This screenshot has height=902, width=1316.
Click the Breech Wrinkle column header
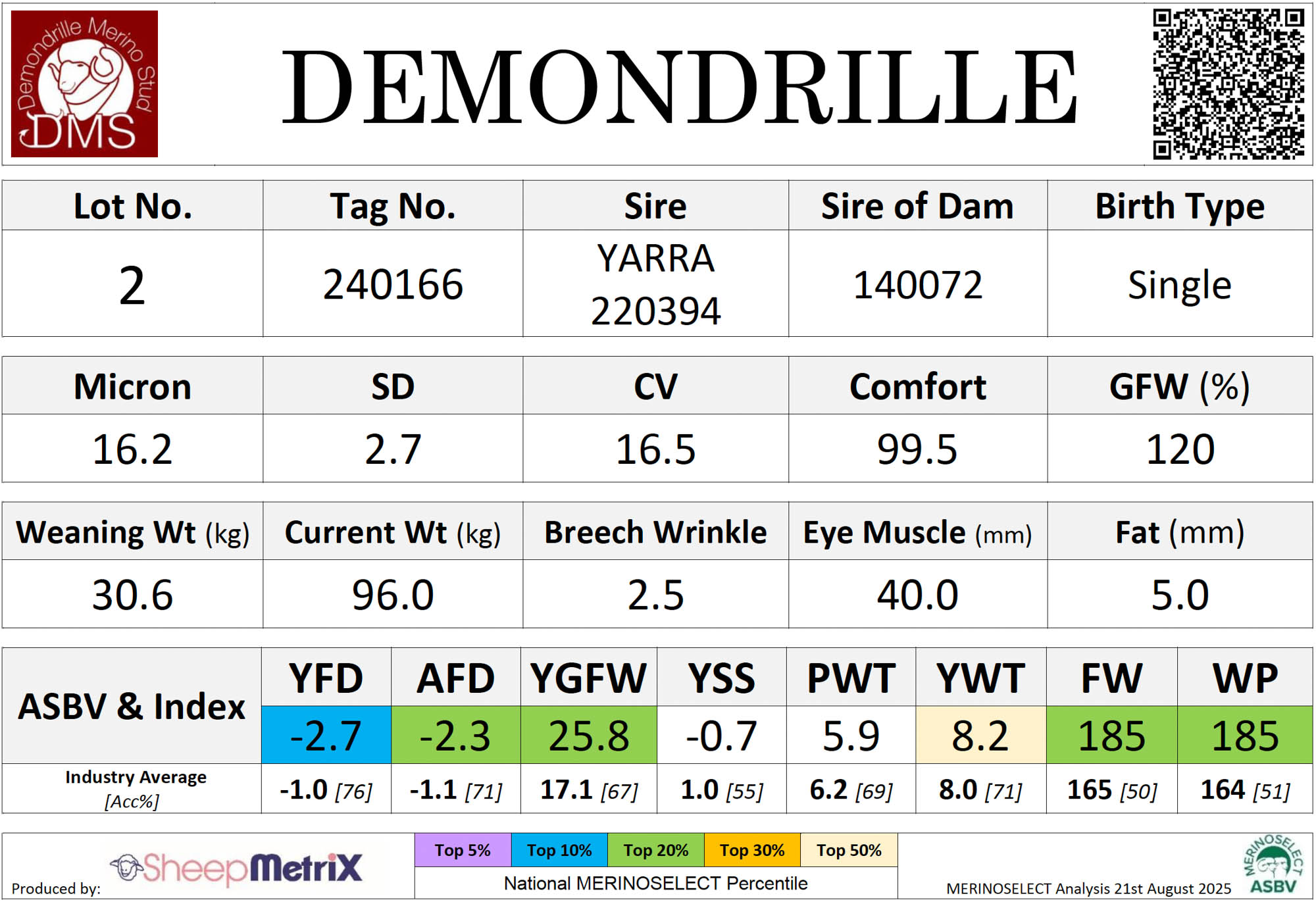[655, 532]
